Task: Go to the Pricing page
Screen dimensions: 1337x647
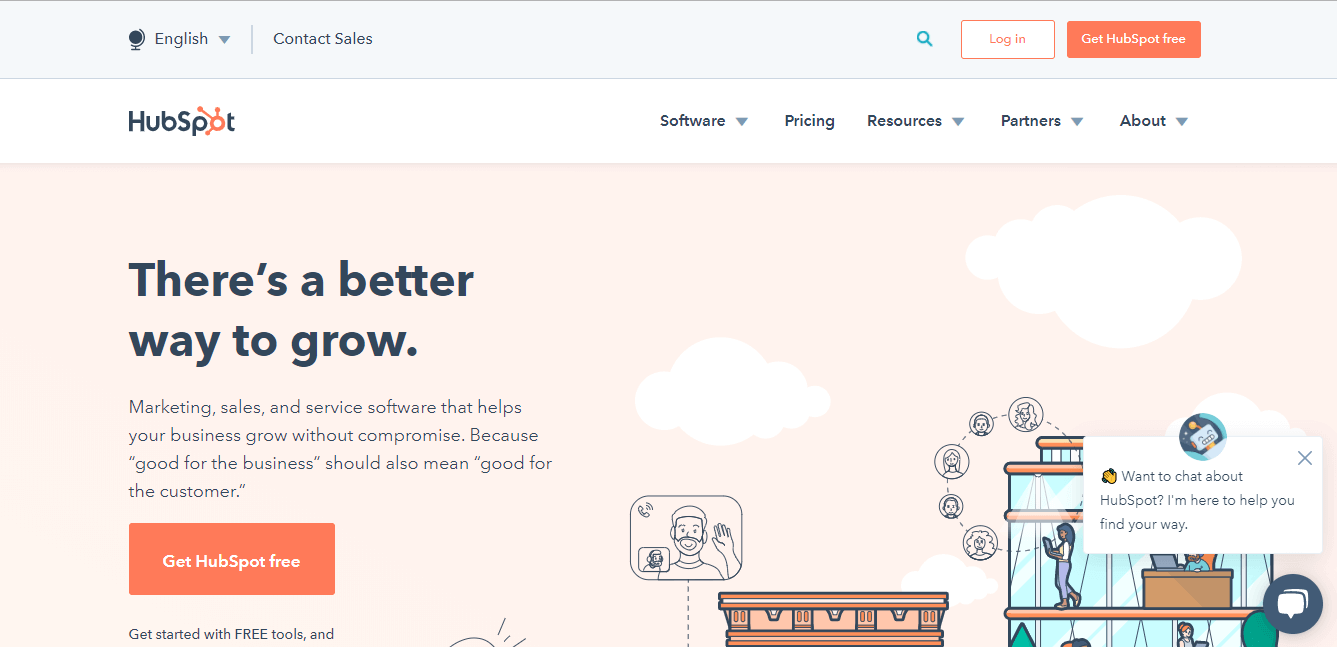Action: coord(809,121)
